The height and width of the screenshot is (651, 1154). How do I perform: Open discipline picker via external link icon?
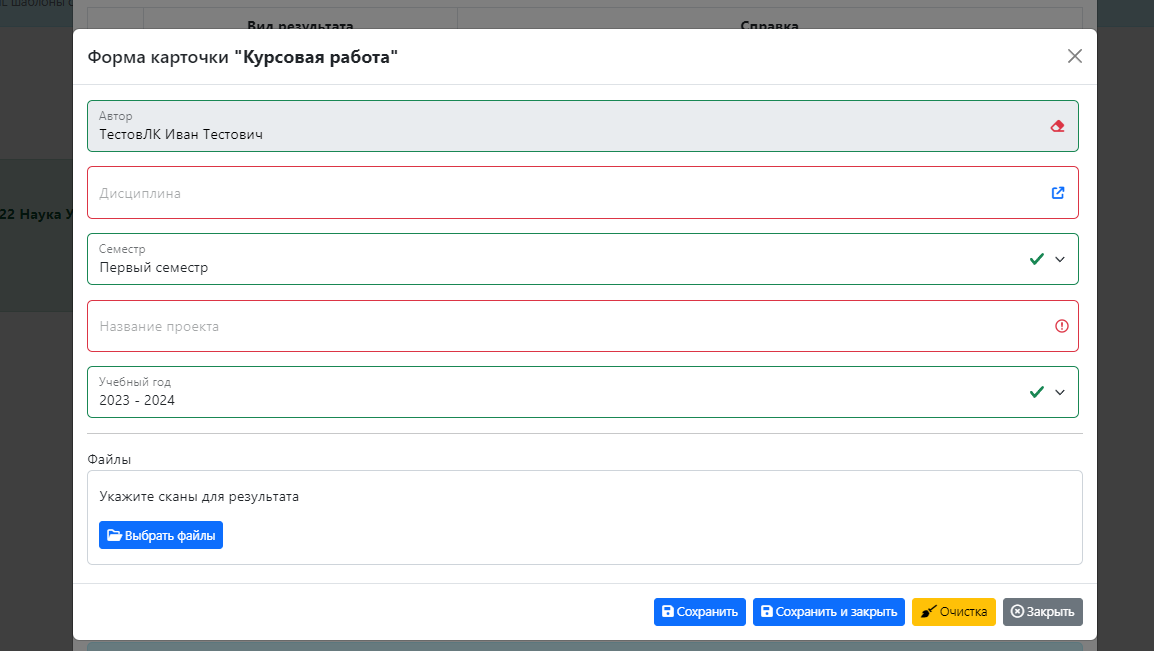click(1058, 193)
